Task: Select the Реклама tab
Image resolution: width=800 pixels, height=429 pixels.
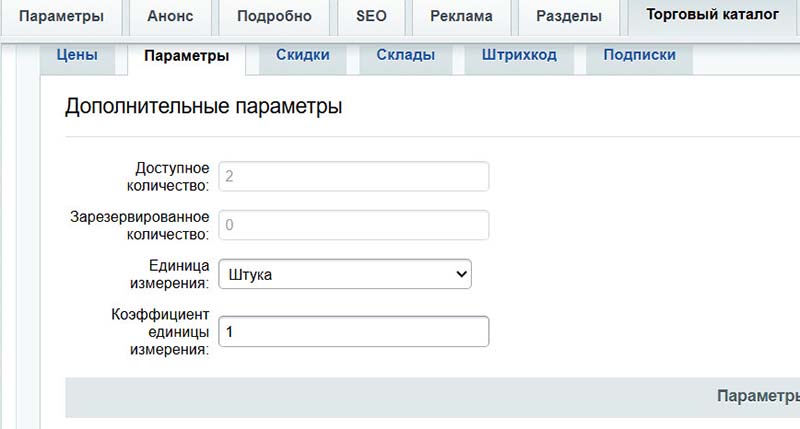Action: pyautogui.click(x=461, y=16)
